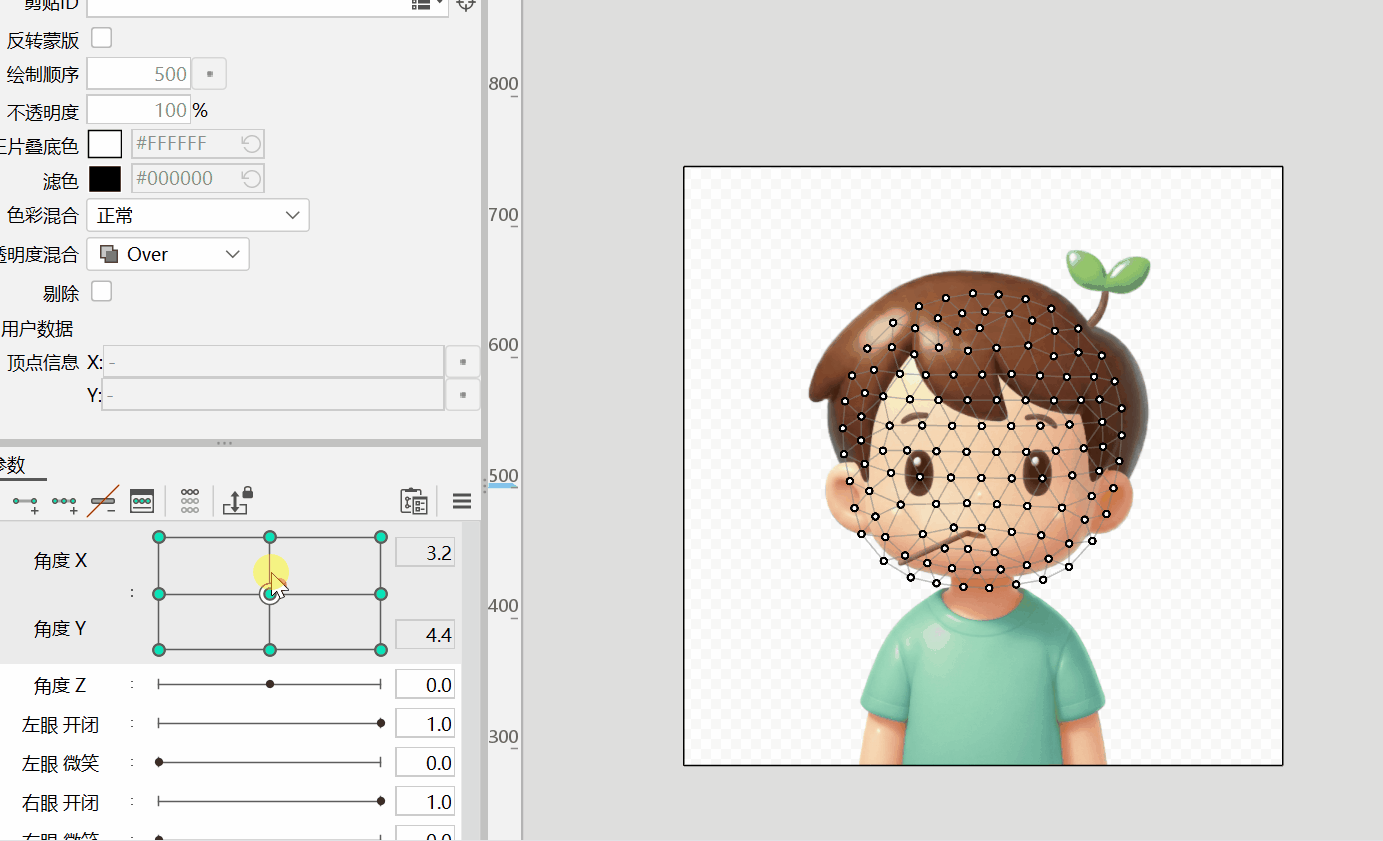Enable the 反转蒙版 checkbox
The height and width of the screenshot is (841, 1383).
tap(100, 37)
